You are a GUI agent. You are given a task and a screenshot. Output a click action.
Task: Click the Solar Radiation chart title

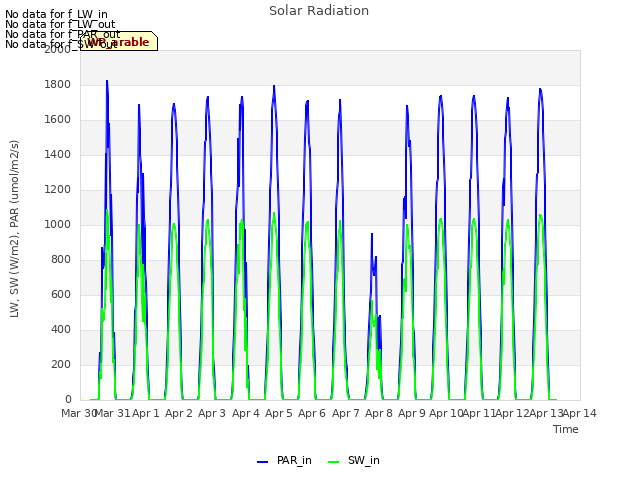pyautogui.click(x=319, y=11)
